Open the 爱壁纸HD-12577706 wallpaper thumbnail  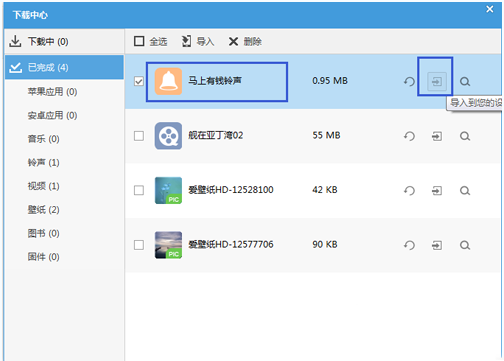pyautogui.click(x=168, y=245)
